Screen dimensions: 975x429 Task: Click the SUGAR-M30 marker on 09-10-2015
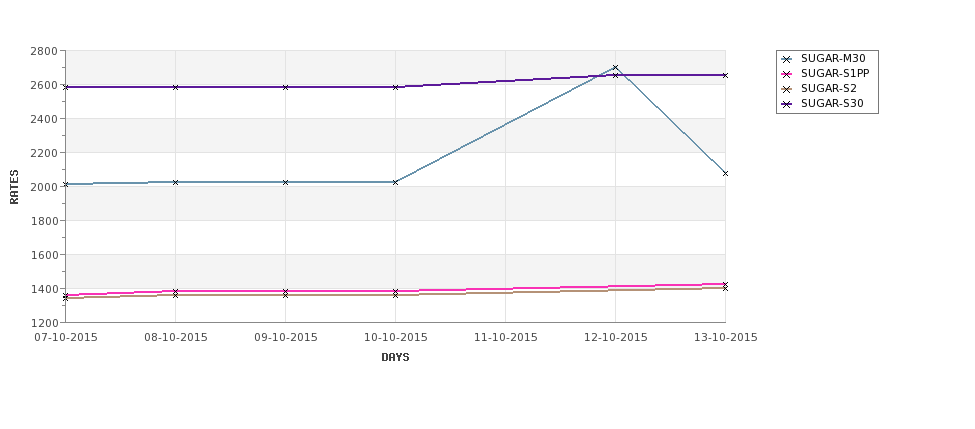click(x=285, y=182)
